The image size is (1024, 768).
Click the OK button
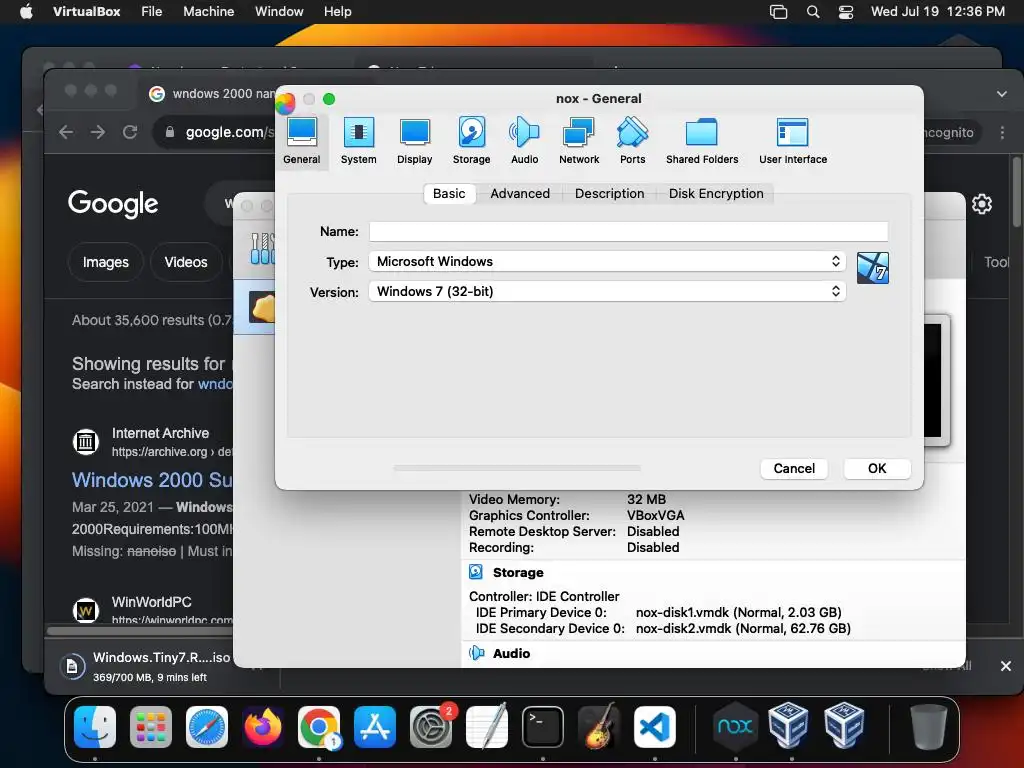pos(876,468)
